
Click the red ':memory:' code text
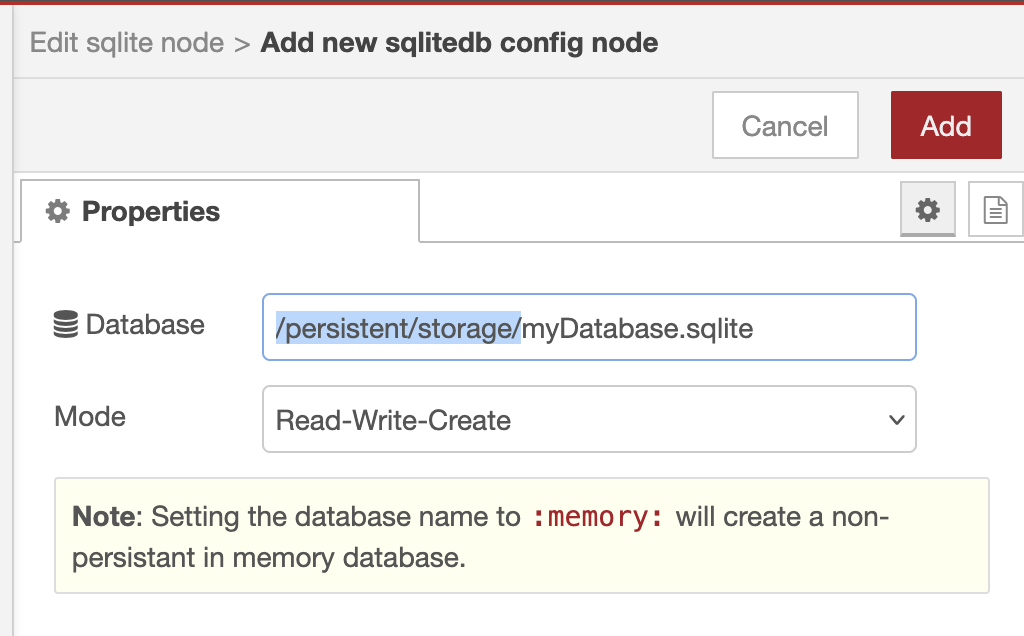pos(597,518)
